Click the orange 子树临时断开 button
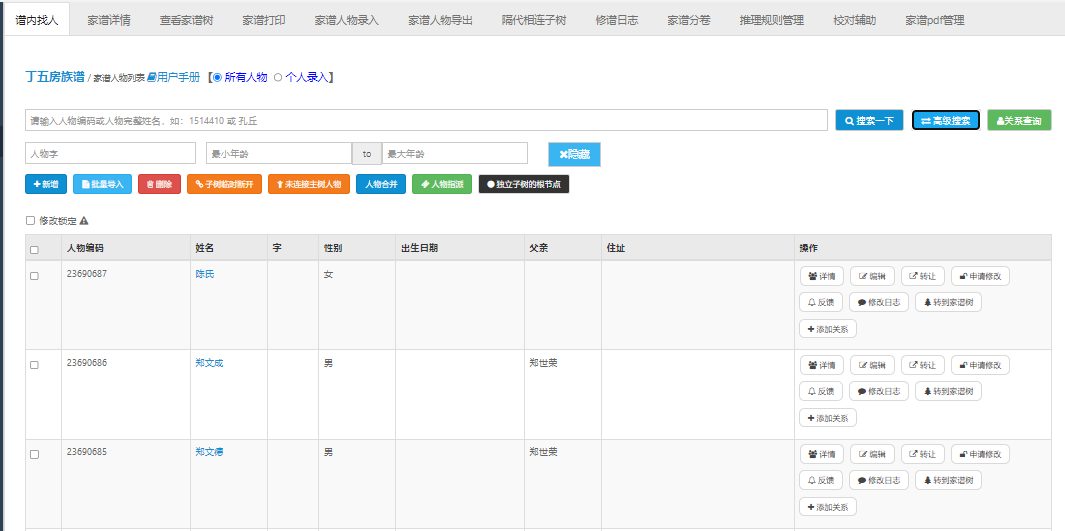The height and width of the screenshot is (531, 1065). point(224,184)
